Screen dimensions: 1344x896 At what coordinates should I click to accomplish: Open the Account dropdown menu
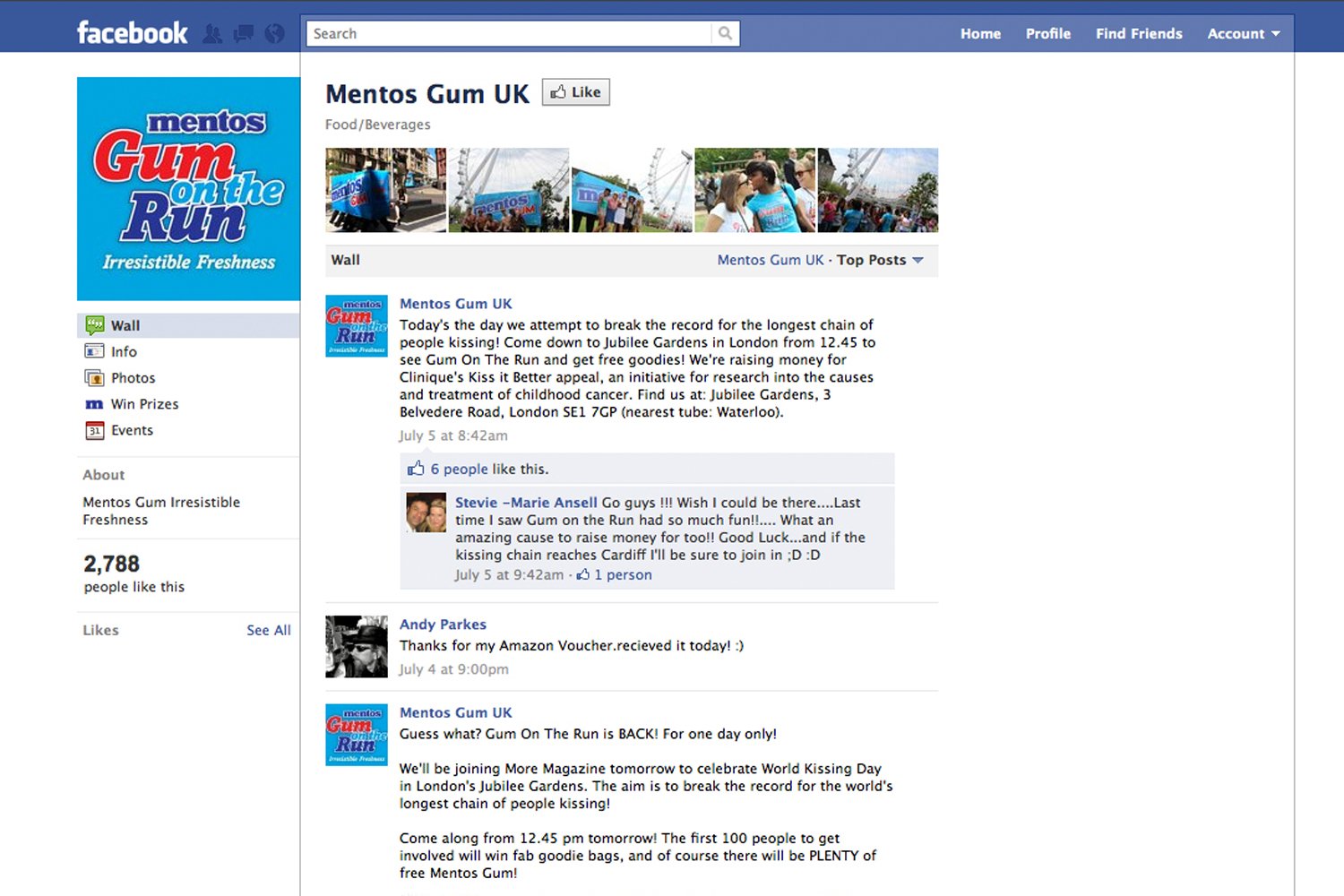point(1244,33)
